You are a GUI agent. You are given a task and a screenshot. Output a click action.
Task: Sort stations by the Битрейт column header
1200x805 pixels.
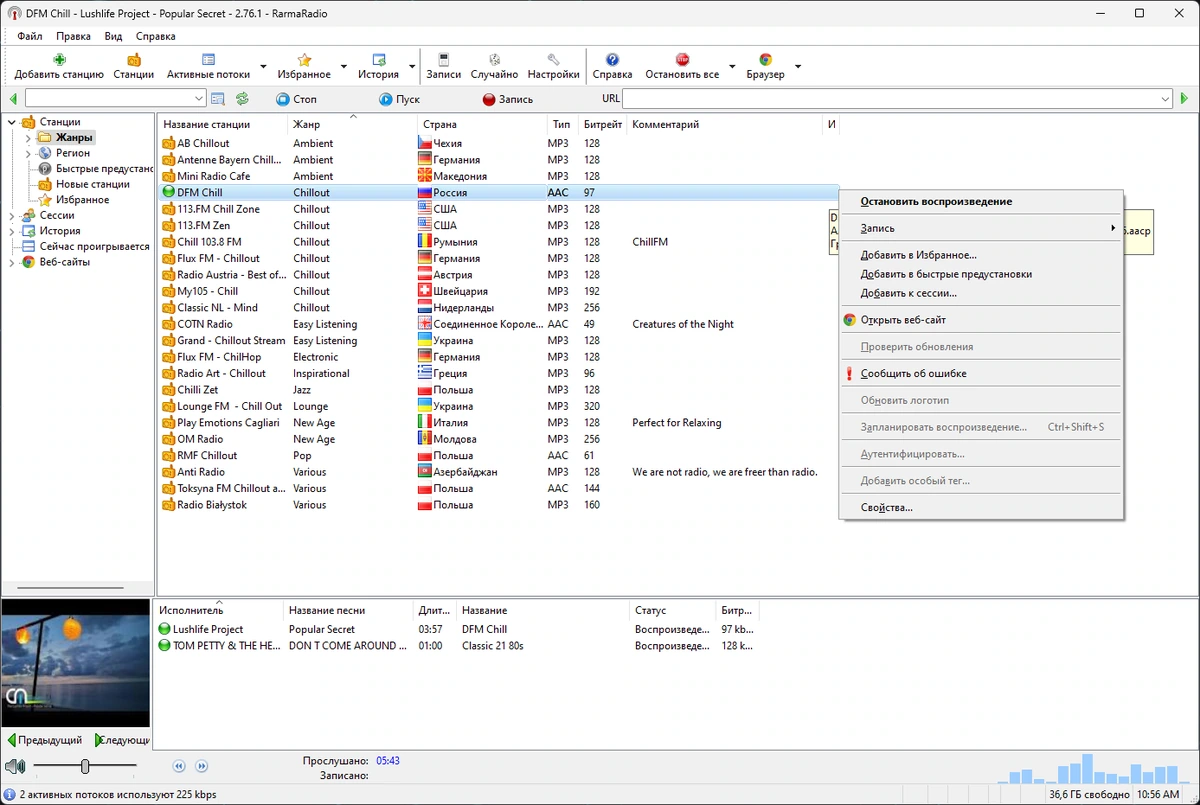[603, 125]
